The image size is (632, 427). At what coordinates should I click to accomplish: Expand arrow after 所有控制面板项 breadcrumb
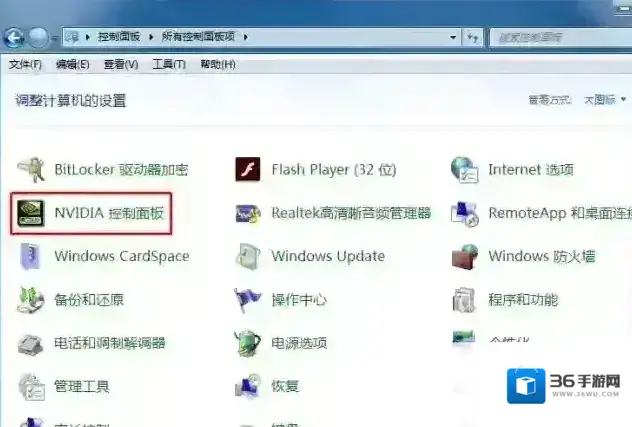coord(245,37)
